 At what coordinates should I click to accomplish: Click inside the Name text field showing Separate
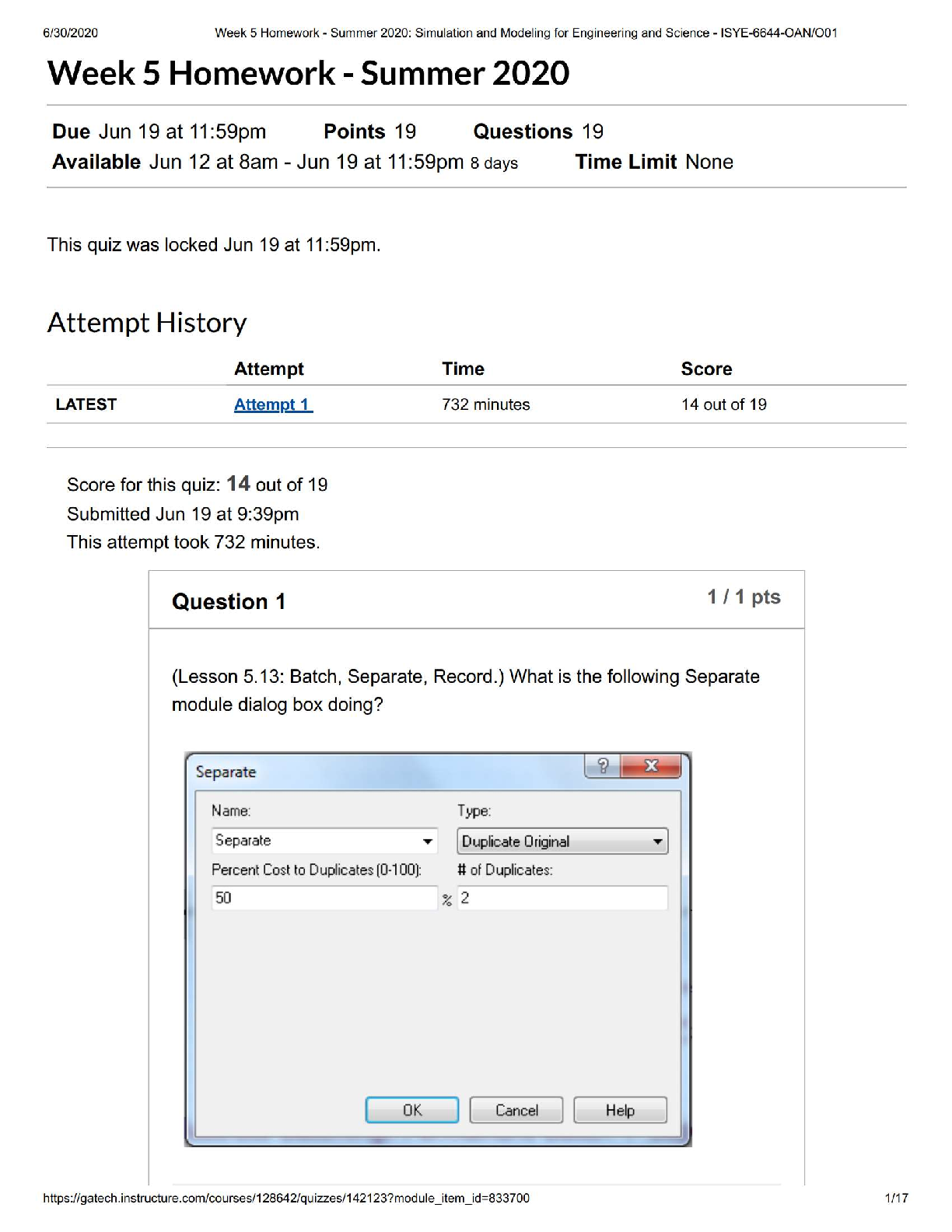(315, 842)
